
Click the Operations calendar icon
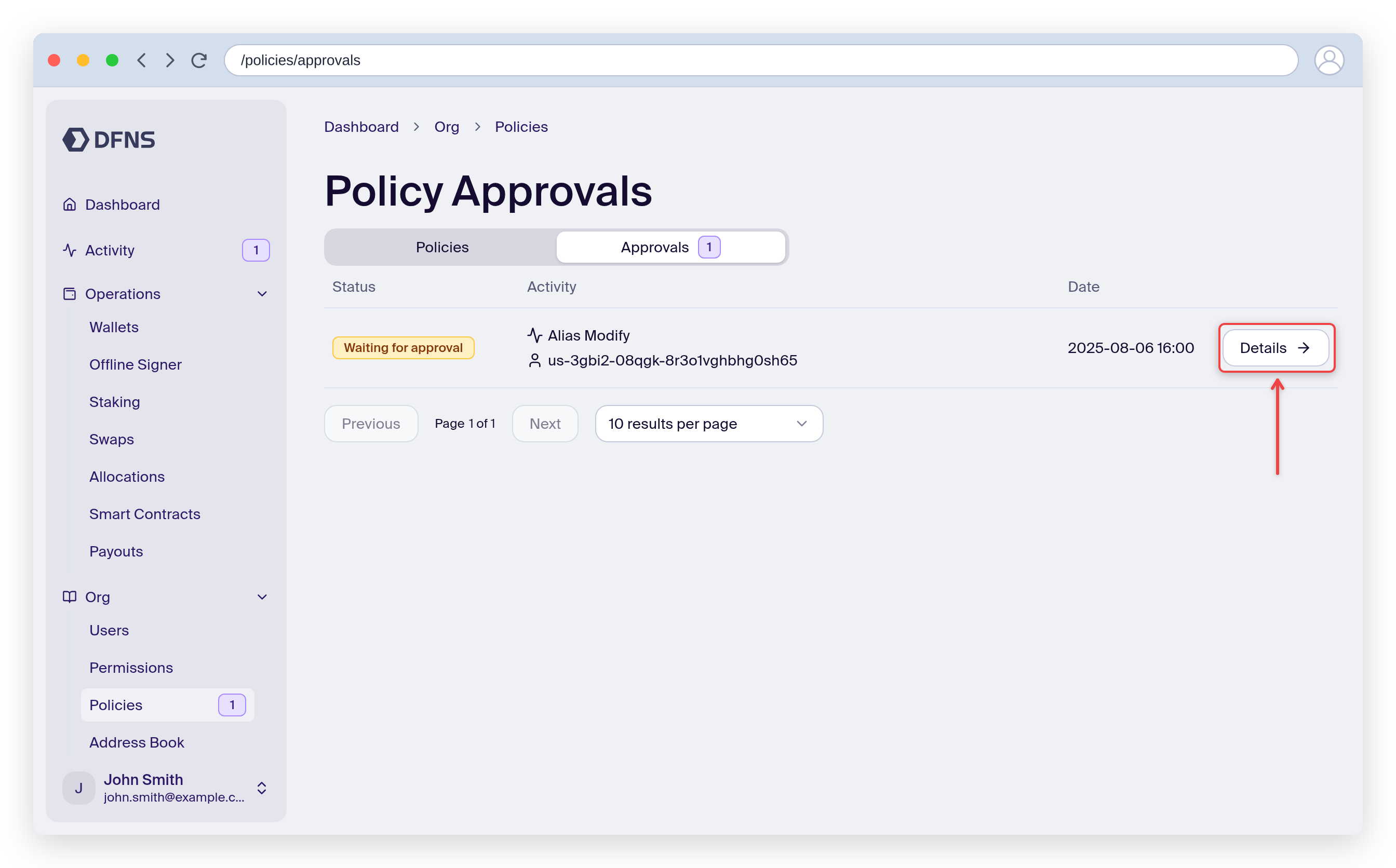[70, 294]
